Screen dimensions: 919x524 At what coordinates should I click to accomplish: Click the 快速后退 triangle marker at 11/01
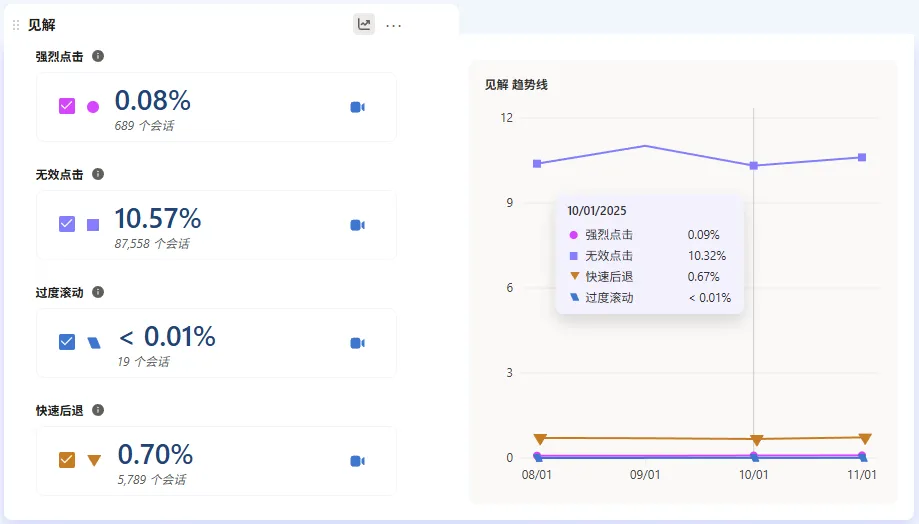[x=865, y=439]
